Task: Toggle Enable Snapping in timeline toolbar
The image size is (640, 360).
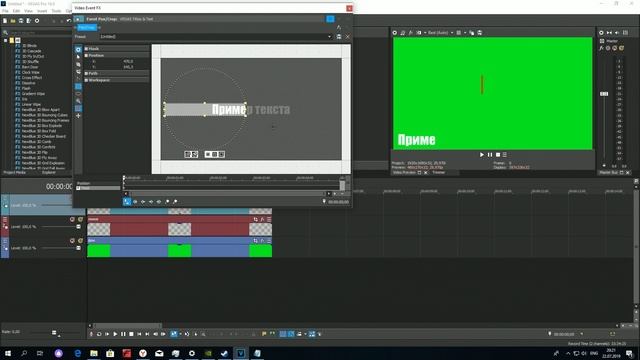Action: click(x=282, y=334)
